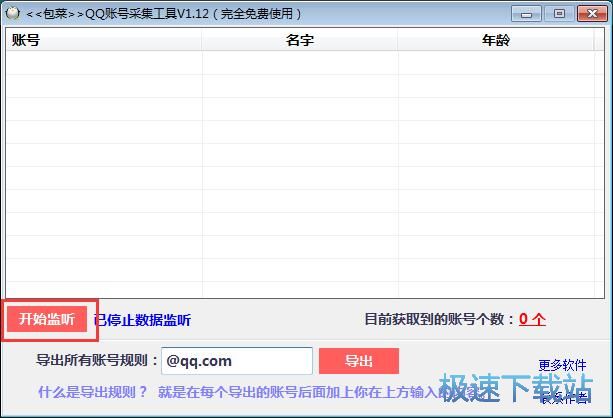
Task: Sort by the 年龄 column header
Action: pyautogui.click(x=496, y=40)
